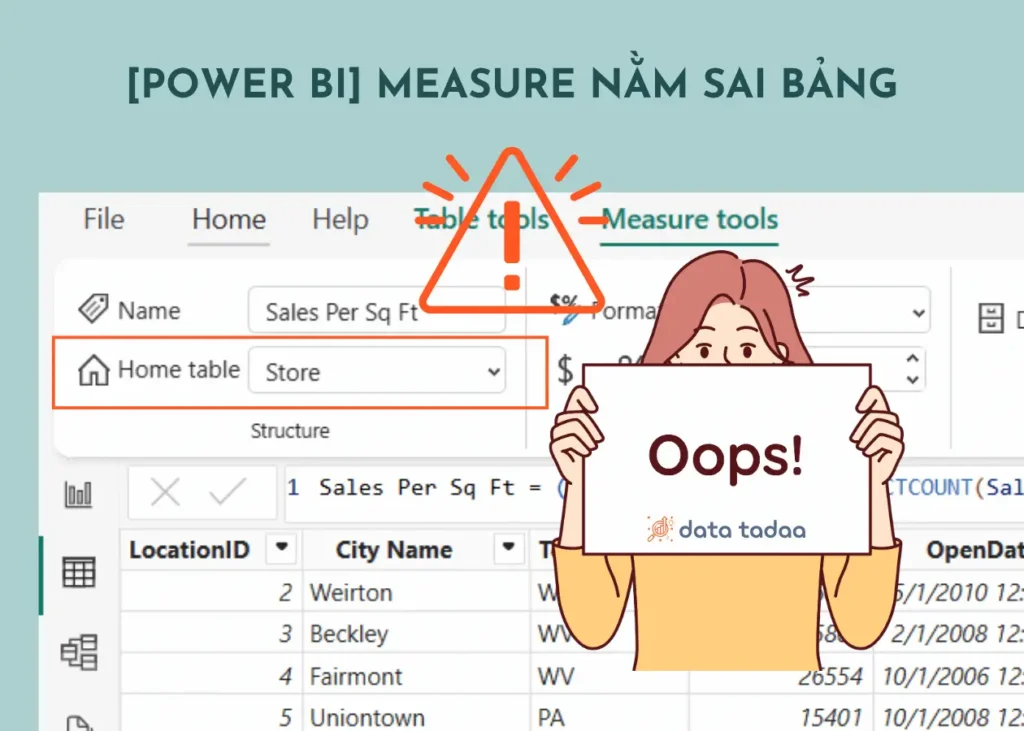
Task: Decrease decimal places with down arrow
Action: [x=913, y=380]
